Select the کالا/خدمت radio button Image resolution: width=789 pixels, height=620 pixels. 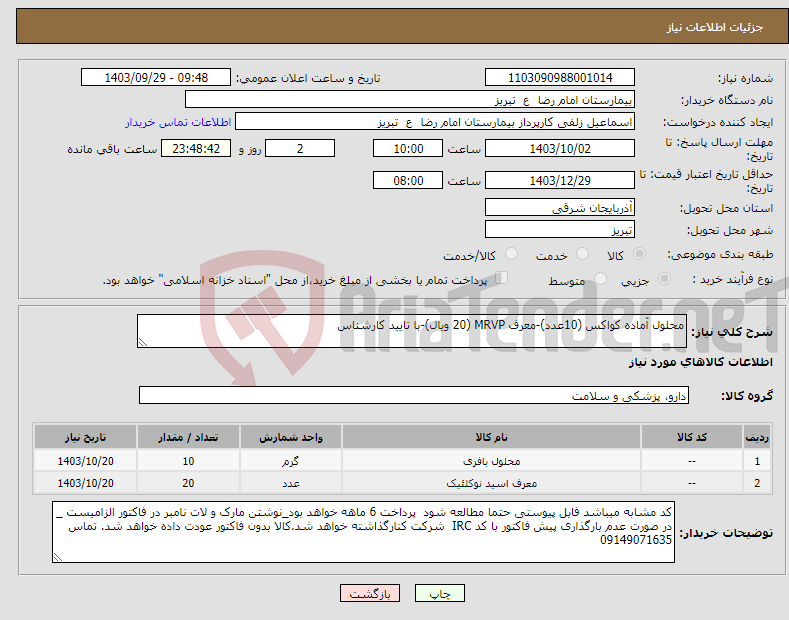pyautogui.click(x=511, y=254)
